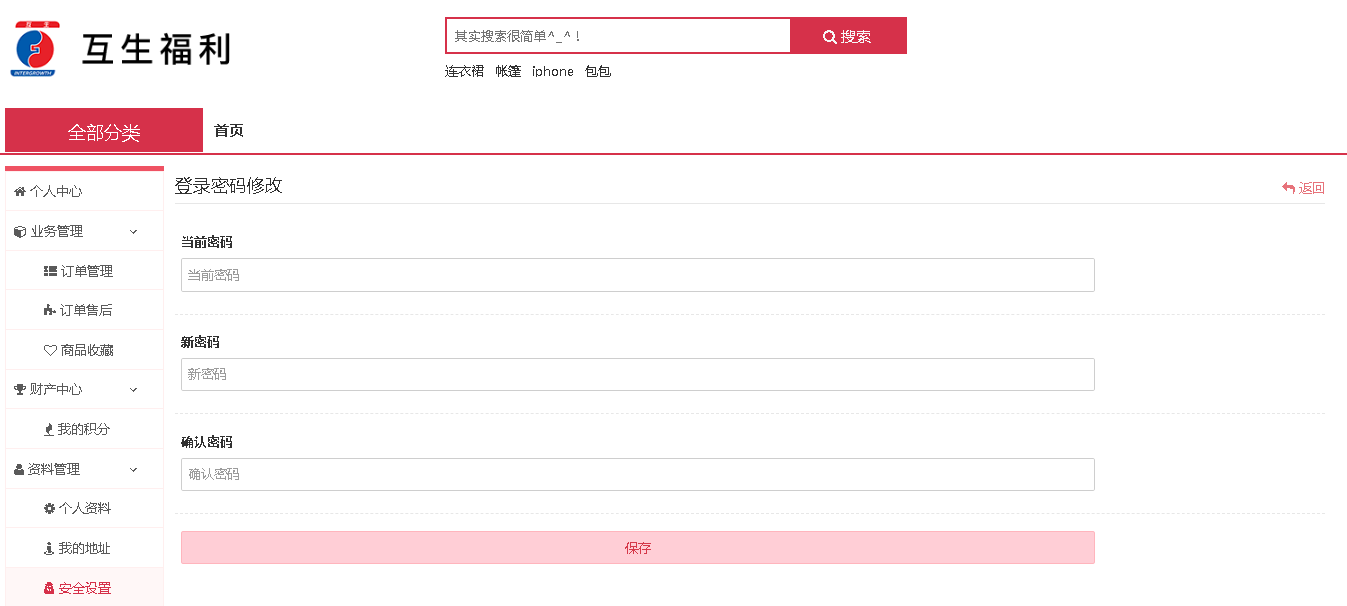Click the 互生福利 logo
1347x606 pixels.
pos(120,48)
